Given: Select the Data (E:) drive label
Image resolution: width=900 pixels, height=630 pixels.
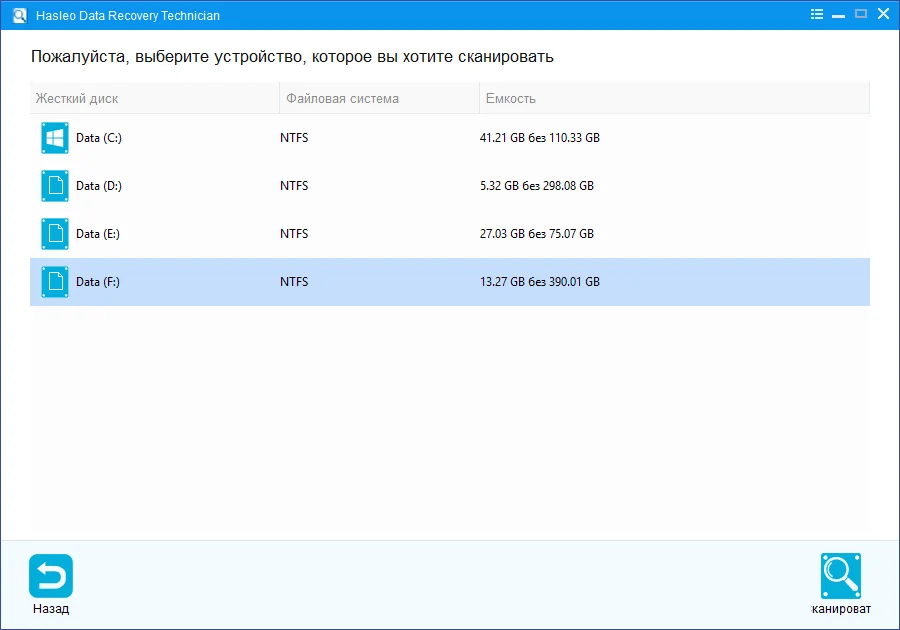Looking at the screenshot, I should click(99, 234).
